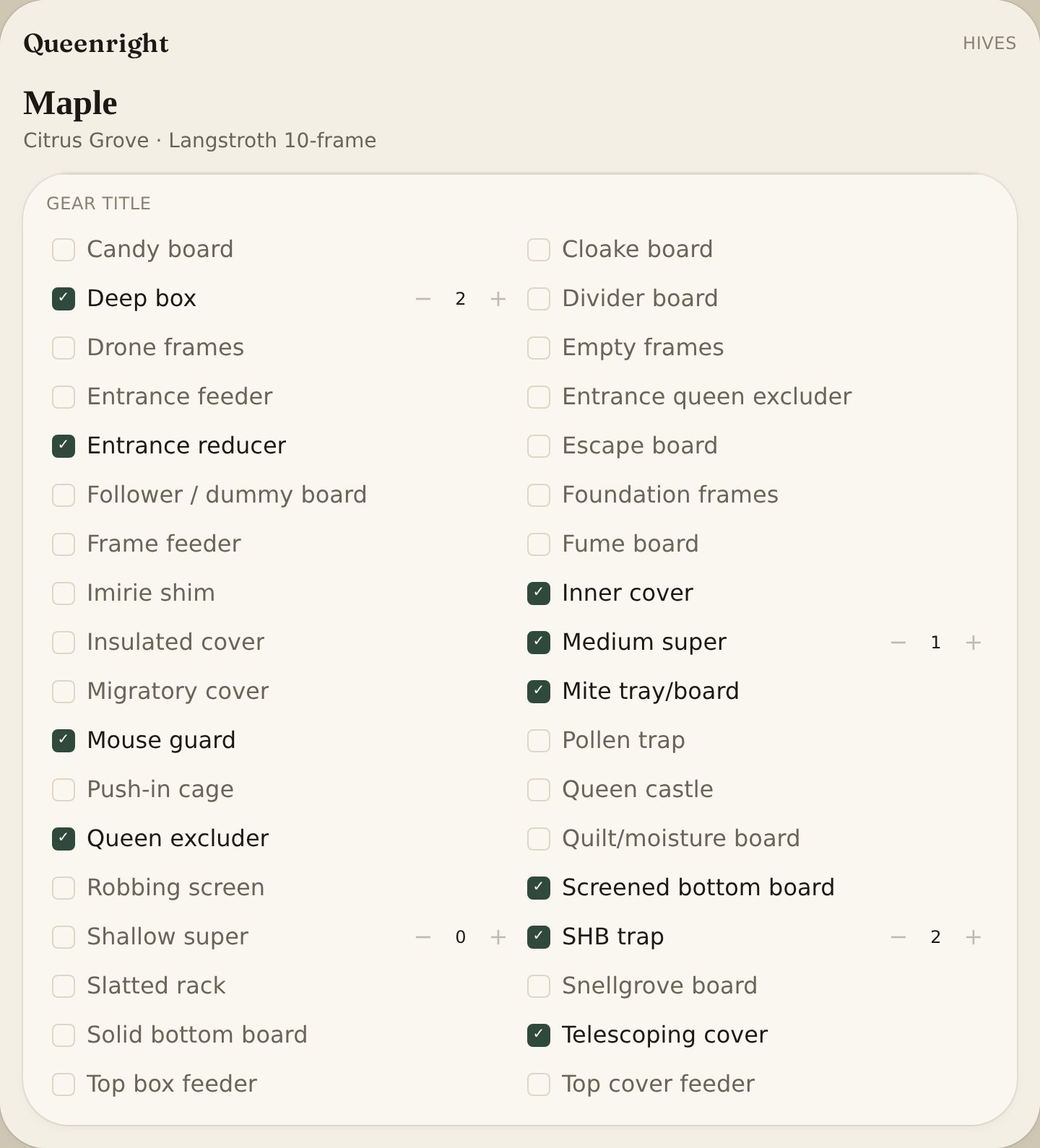Click the Deep box quantity value field

[461, 299]
